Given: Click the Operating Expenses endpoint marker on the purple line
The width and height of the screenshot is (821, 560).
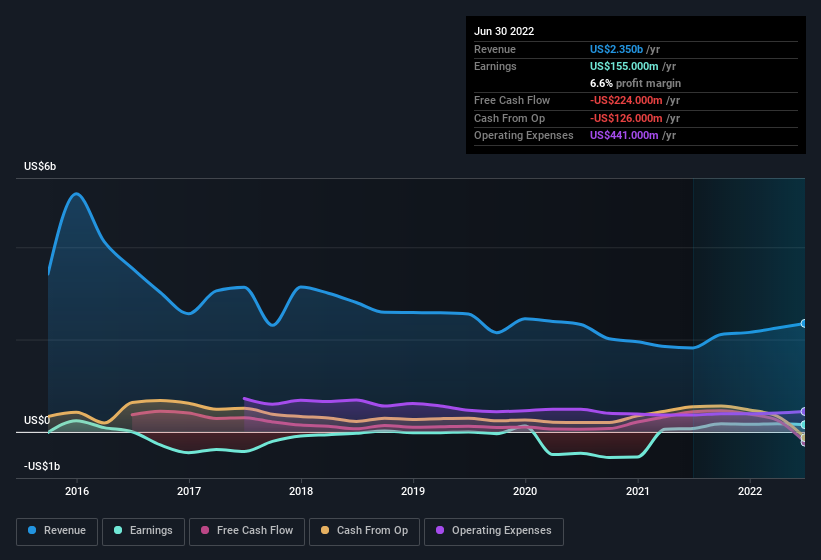Looking at the screenshot, I should [x=804, y=411].
